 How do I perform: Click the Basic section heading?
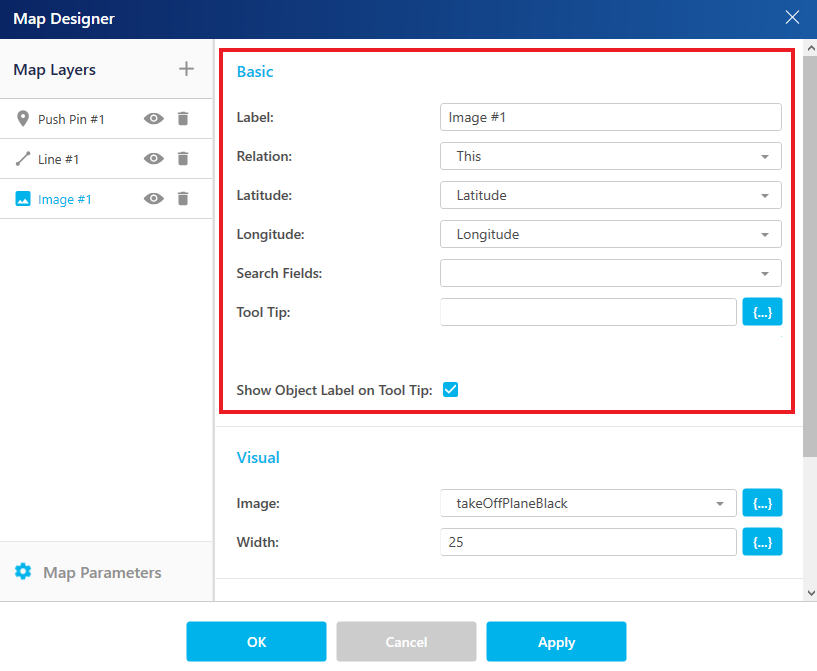pos(255,71)
